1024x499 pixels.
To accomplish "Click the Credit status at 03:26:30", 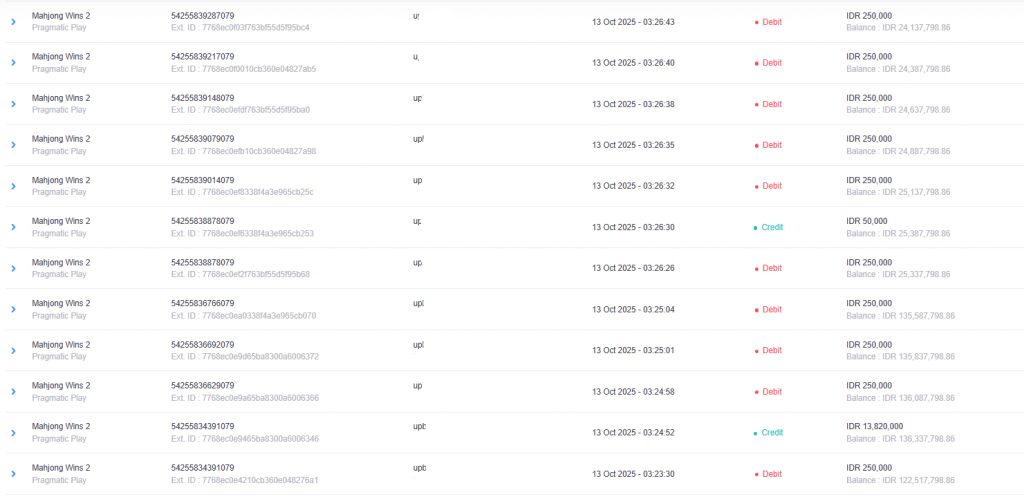I will (771, 227).
